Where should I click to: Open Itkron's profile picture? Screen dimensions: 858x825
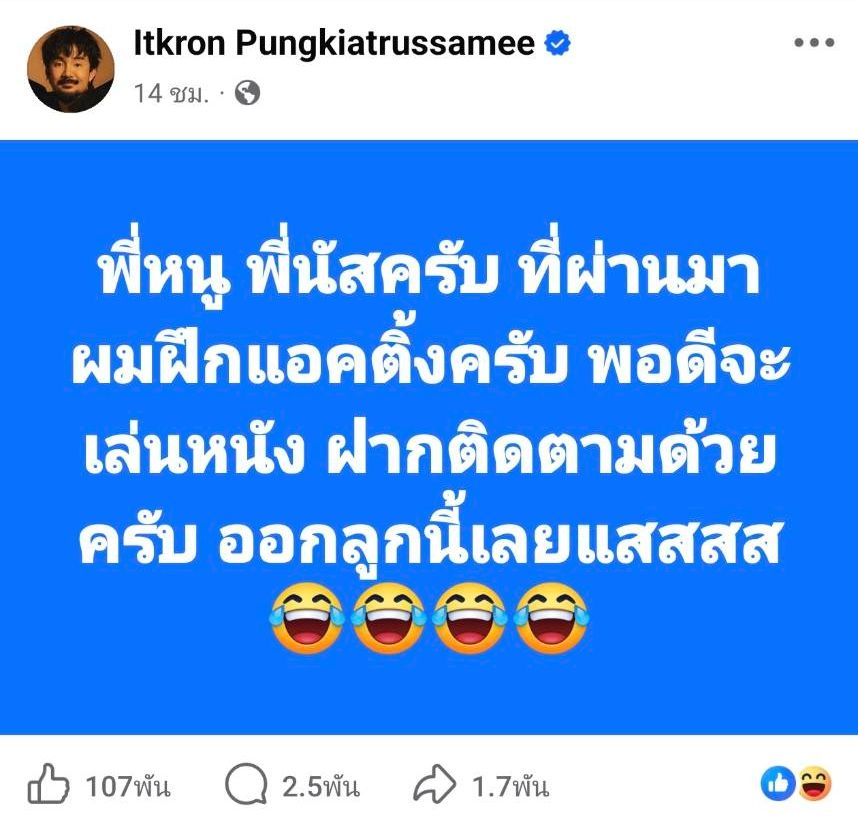[x=71, y=69]
